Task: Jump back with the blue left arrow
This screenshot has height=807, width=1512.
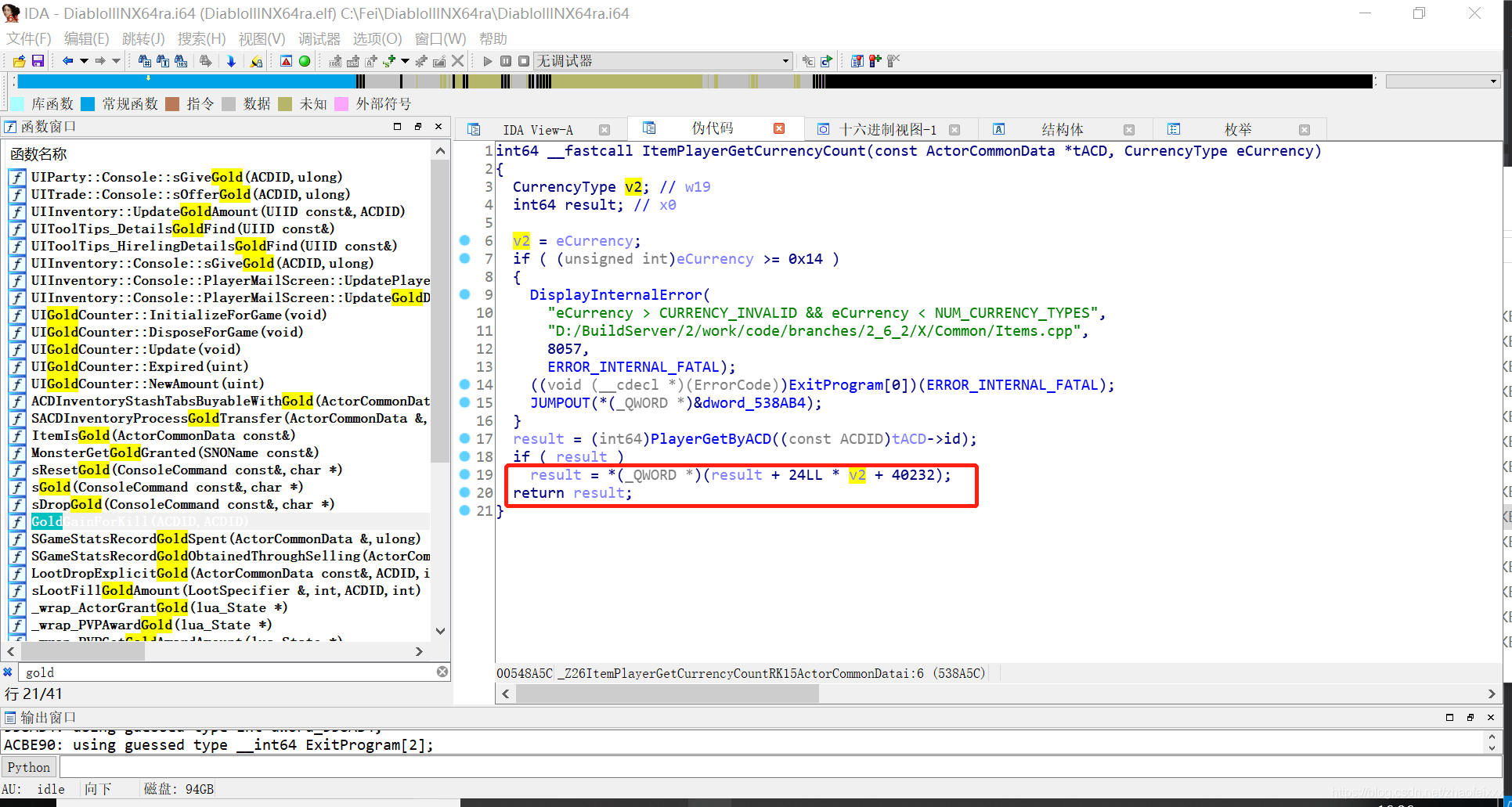Action: coord(67,61)
